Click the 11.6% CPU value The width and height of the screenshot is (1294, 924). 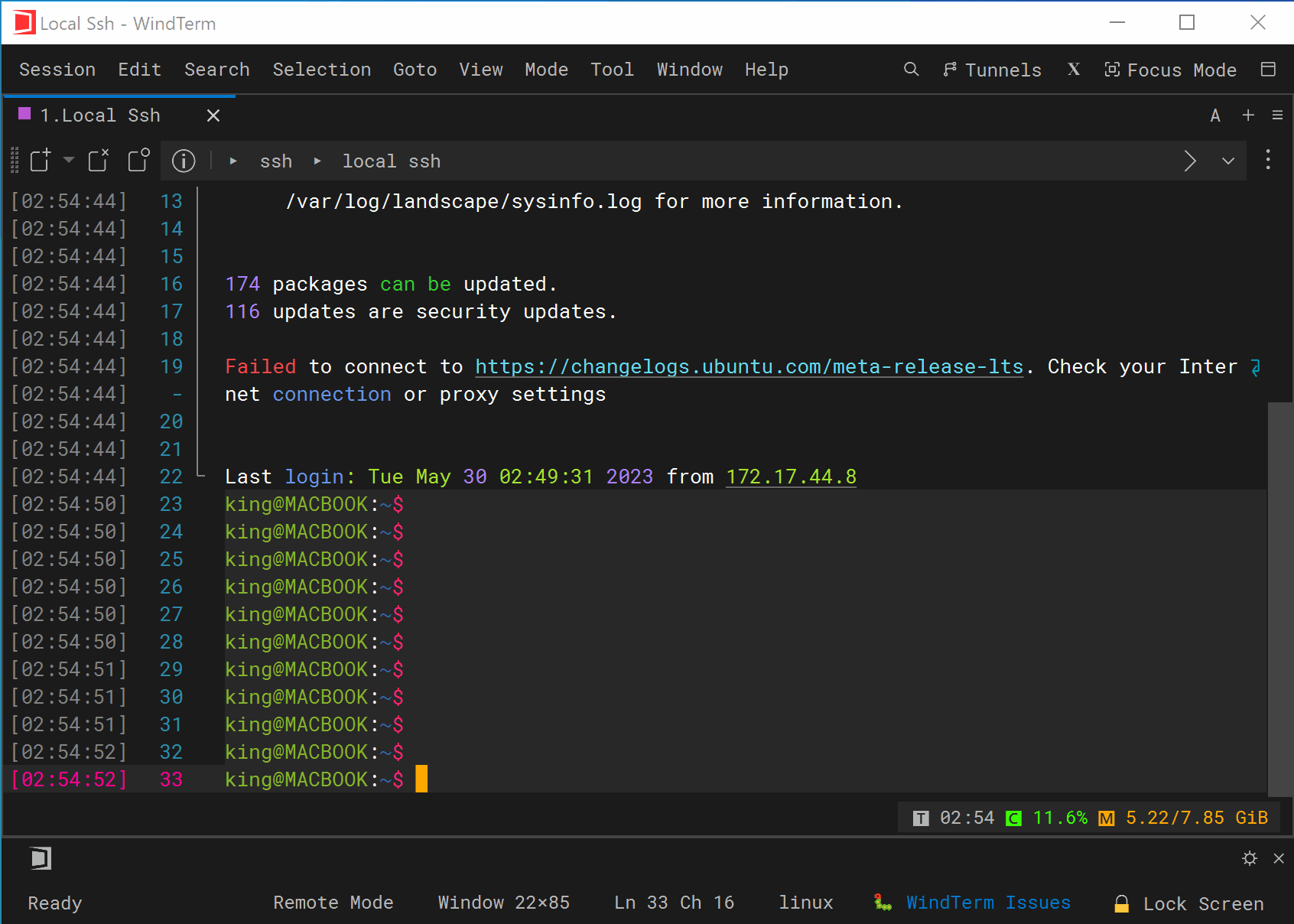point(1060,818)
